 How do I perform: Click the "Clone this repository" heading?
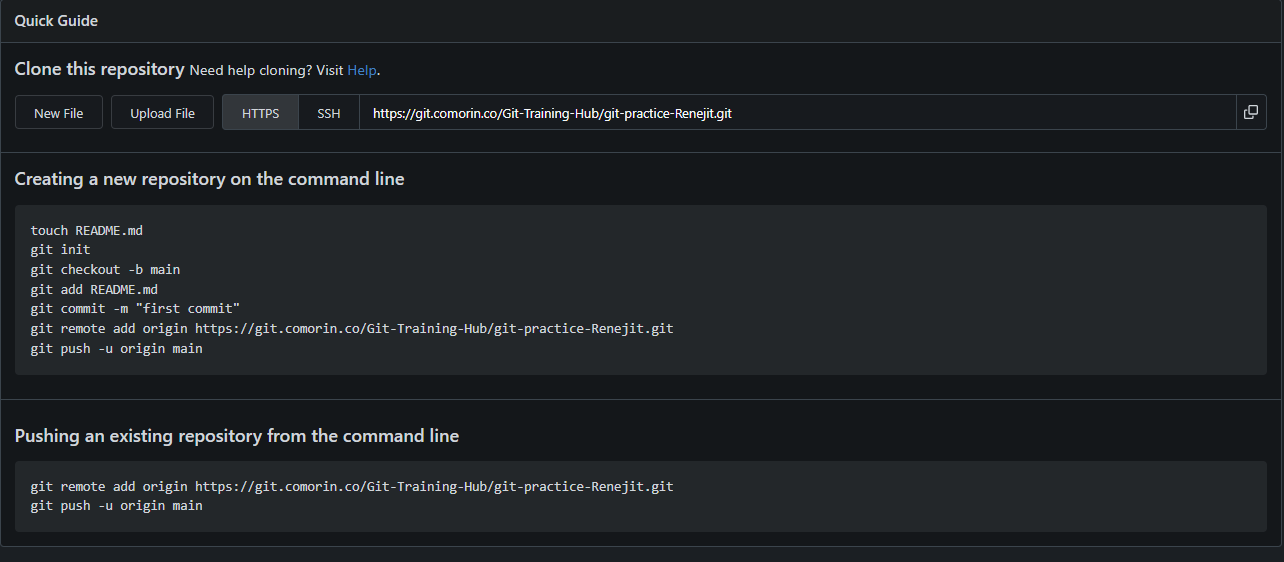coord(99,69)
